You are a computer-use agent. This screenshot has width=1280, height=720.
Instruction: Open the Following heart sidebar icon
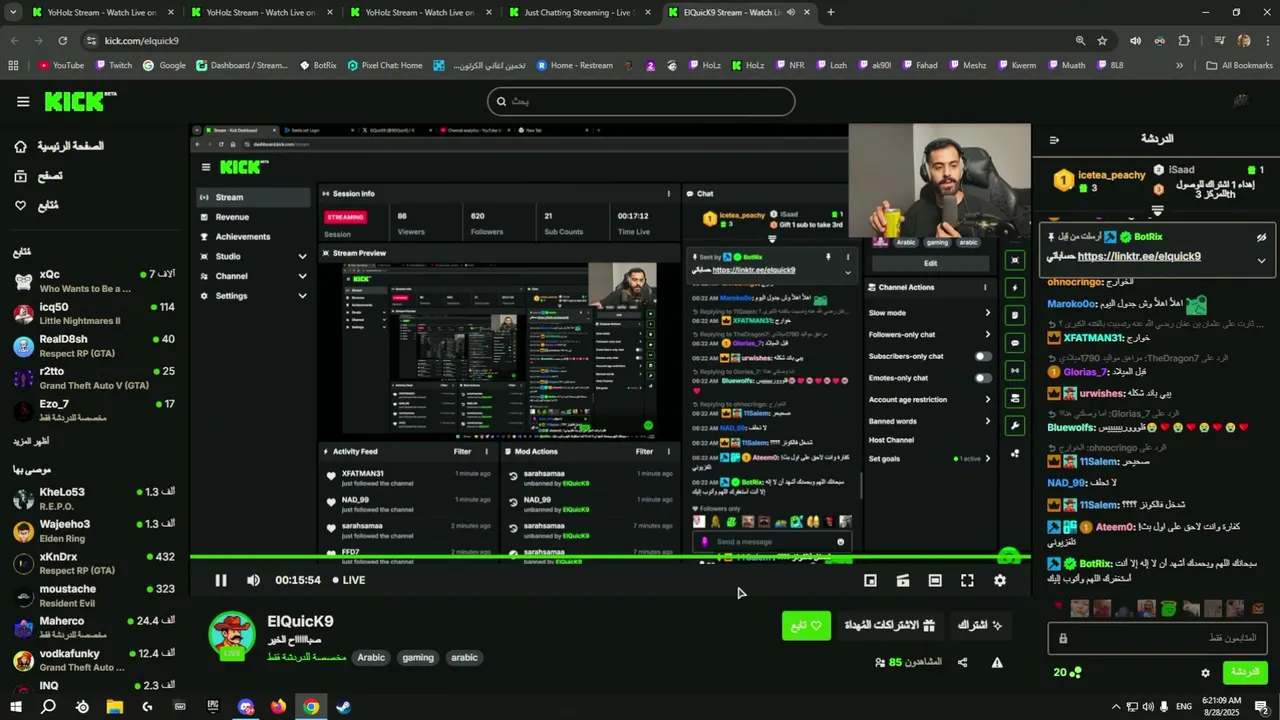(21, 205)
